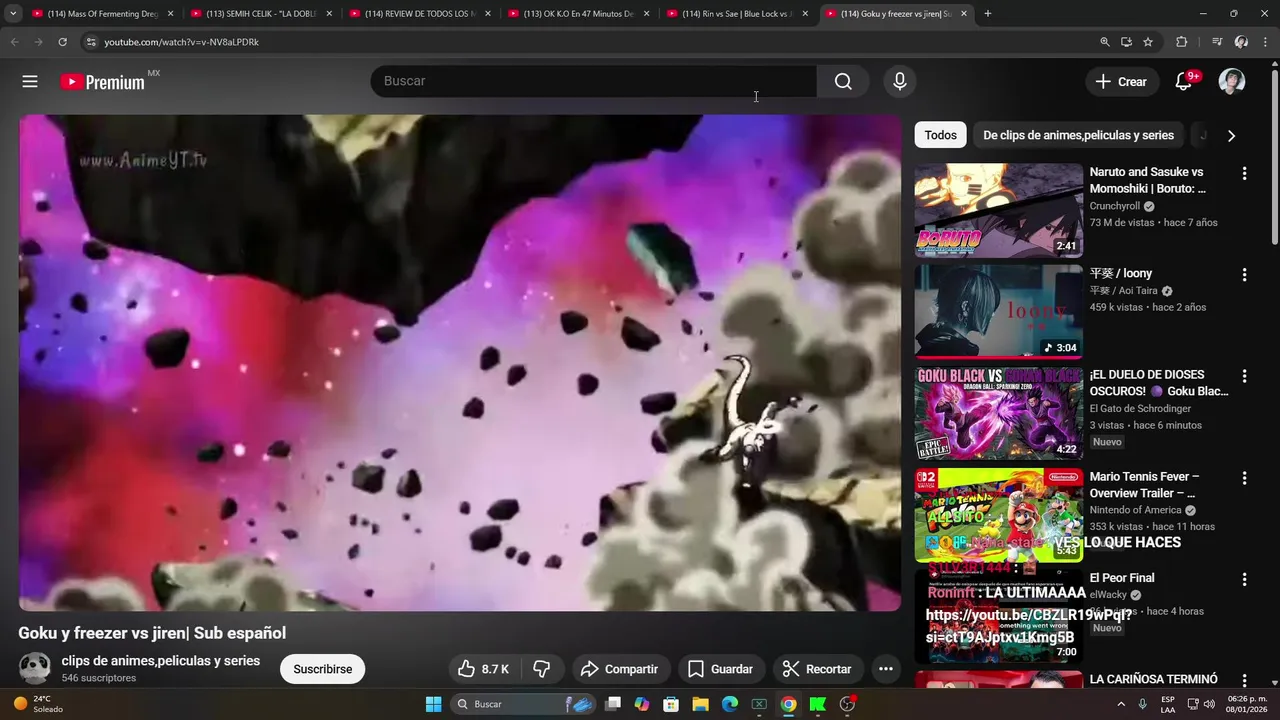Open the weather widget 24°C Soleado

tap(40, 704)
